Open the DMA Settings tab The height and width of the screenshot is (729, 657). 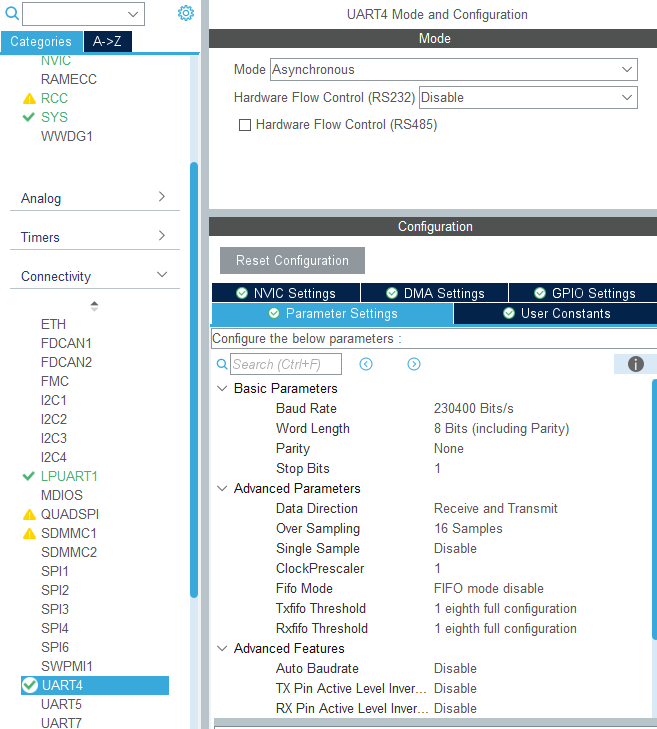pyautogui.click(x=435, y=293)
